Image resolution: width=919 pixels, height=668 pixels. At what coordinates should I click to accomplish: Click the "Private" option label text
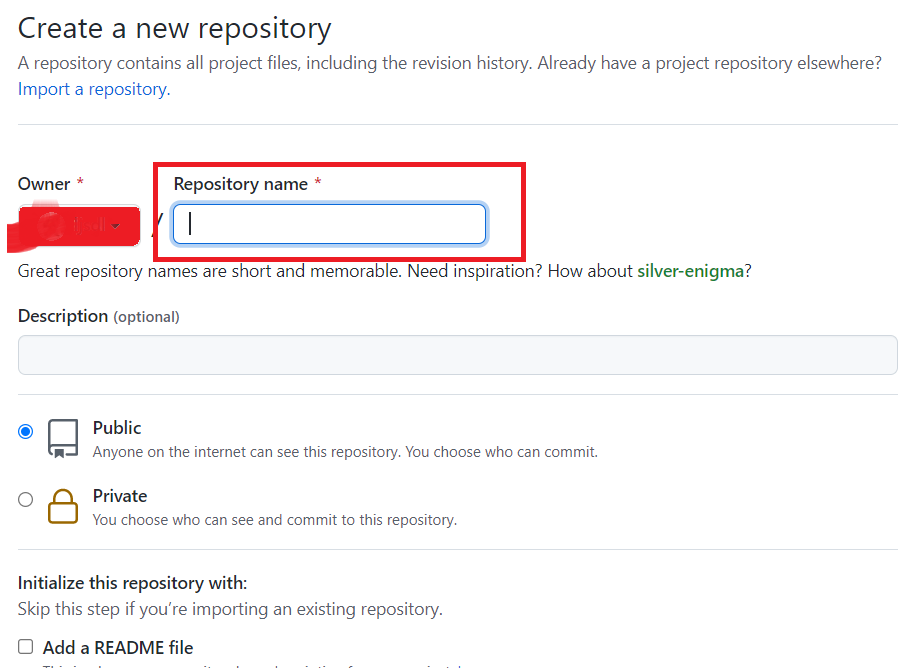coord(120,496)
